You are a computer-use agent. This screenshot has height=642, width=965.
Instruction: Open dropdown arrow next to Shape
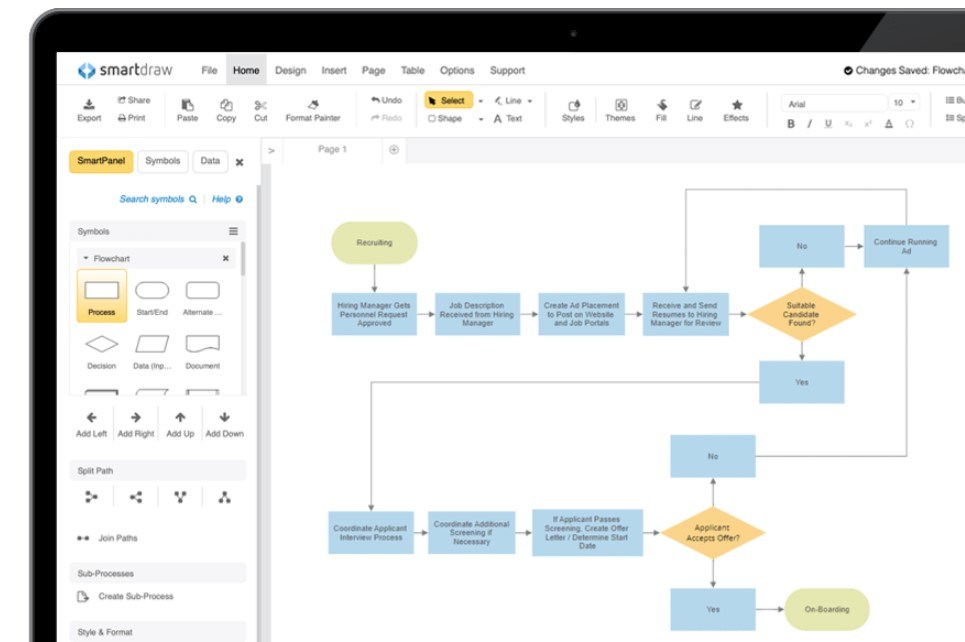tap(481, 119)
